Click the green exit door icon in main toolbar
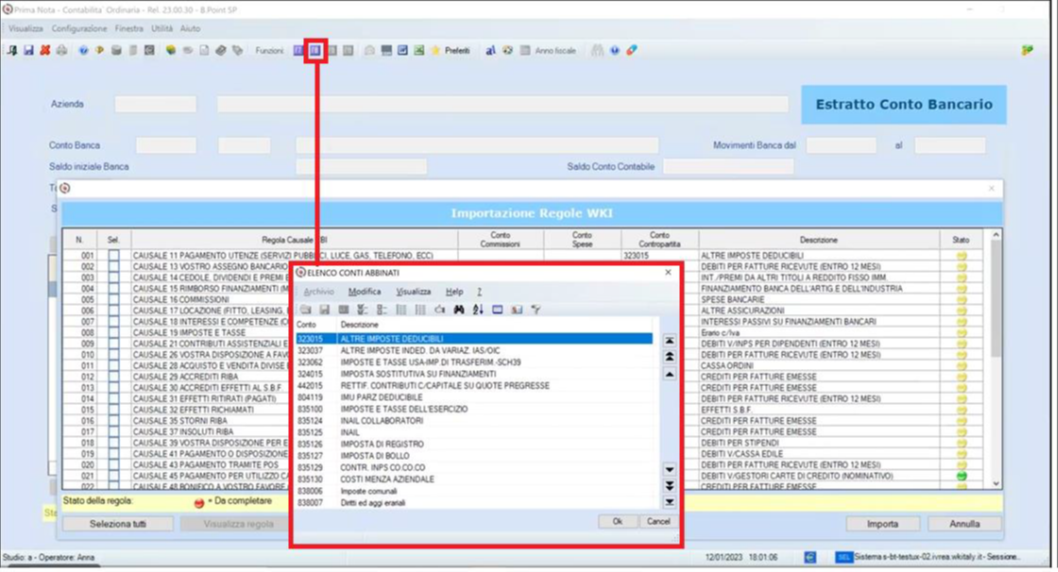 12,51
